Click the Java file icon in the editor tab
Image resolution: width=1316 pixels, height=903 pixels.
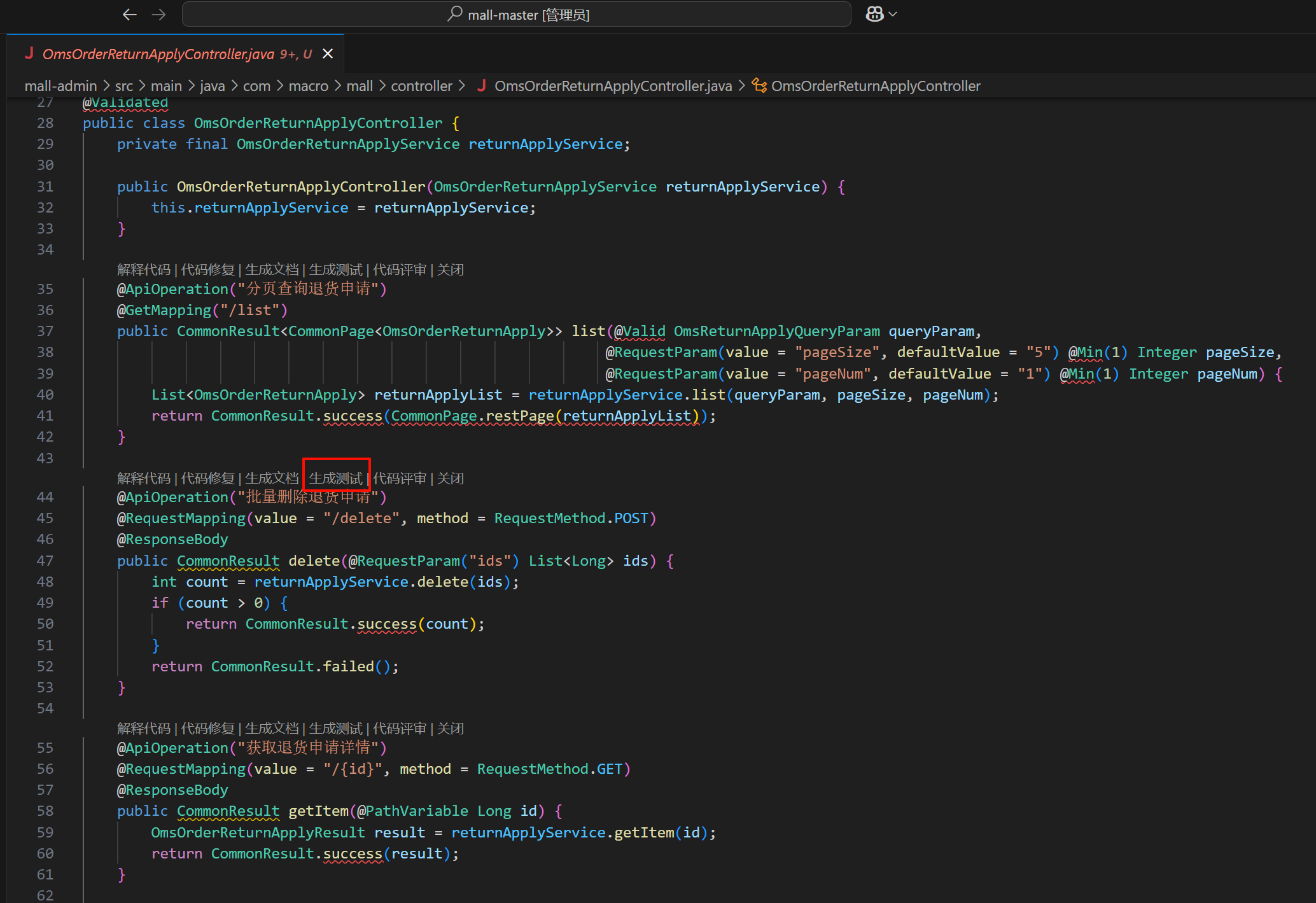coord(29,54)
